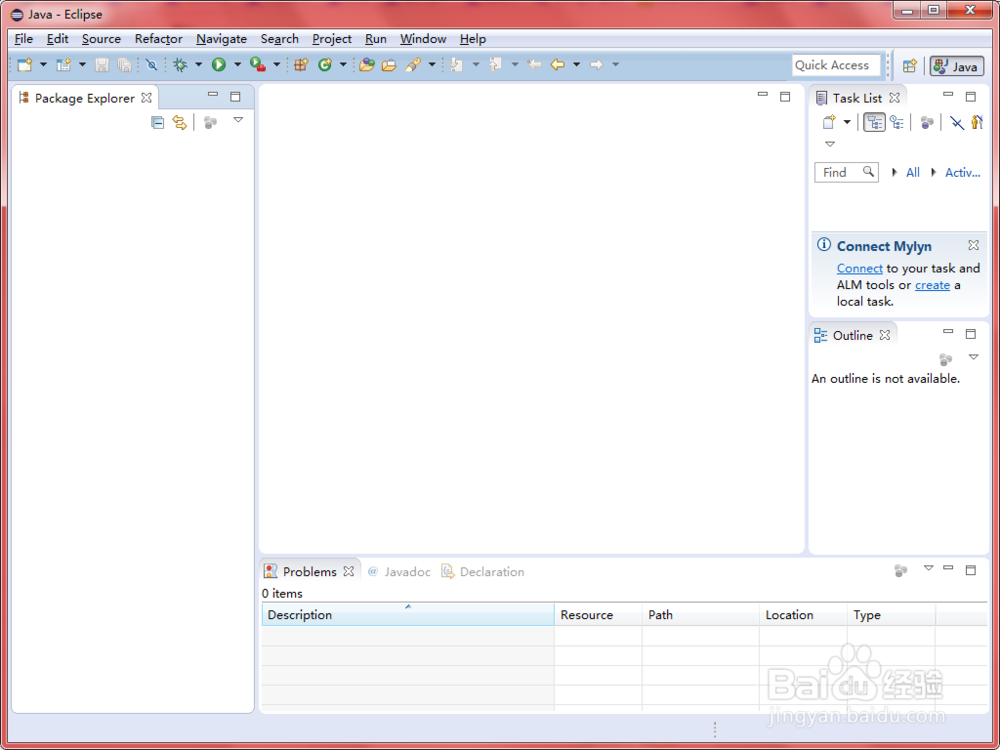Click the yellow Back arrow icon
1000x750 pixels.
557,64
